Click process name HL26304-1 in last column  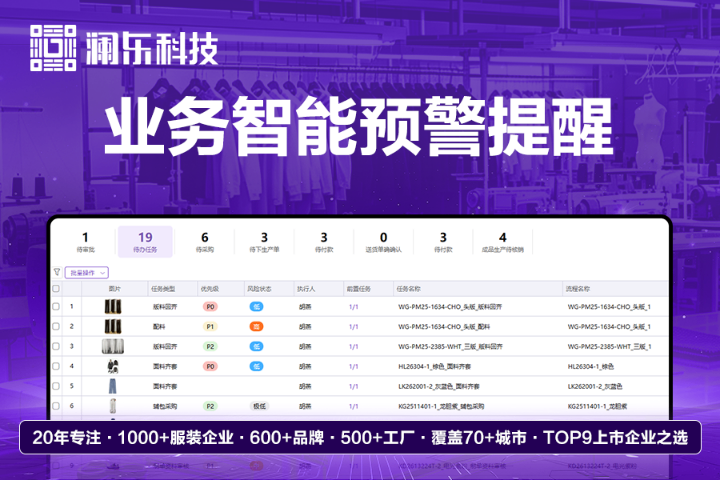[x=591, y=367]
